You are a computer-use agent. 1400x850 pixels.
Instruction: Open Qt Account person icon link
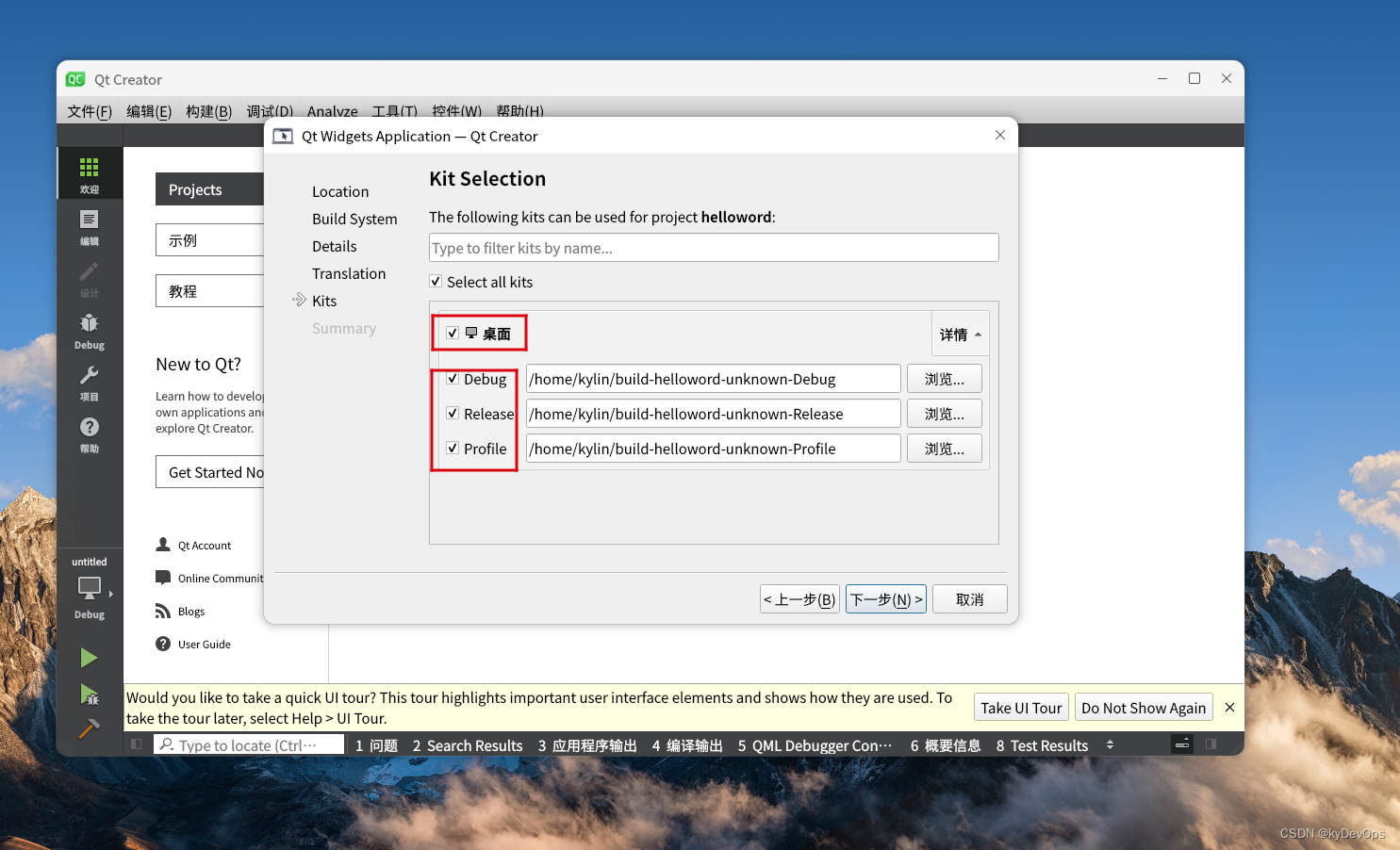pyautogui.click(x=163, y=545)
